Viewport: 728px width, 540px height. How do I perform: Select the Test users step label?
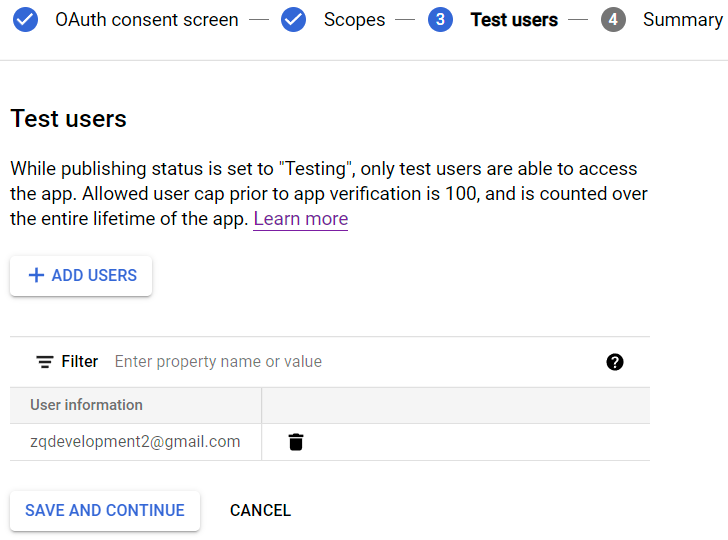514,20
